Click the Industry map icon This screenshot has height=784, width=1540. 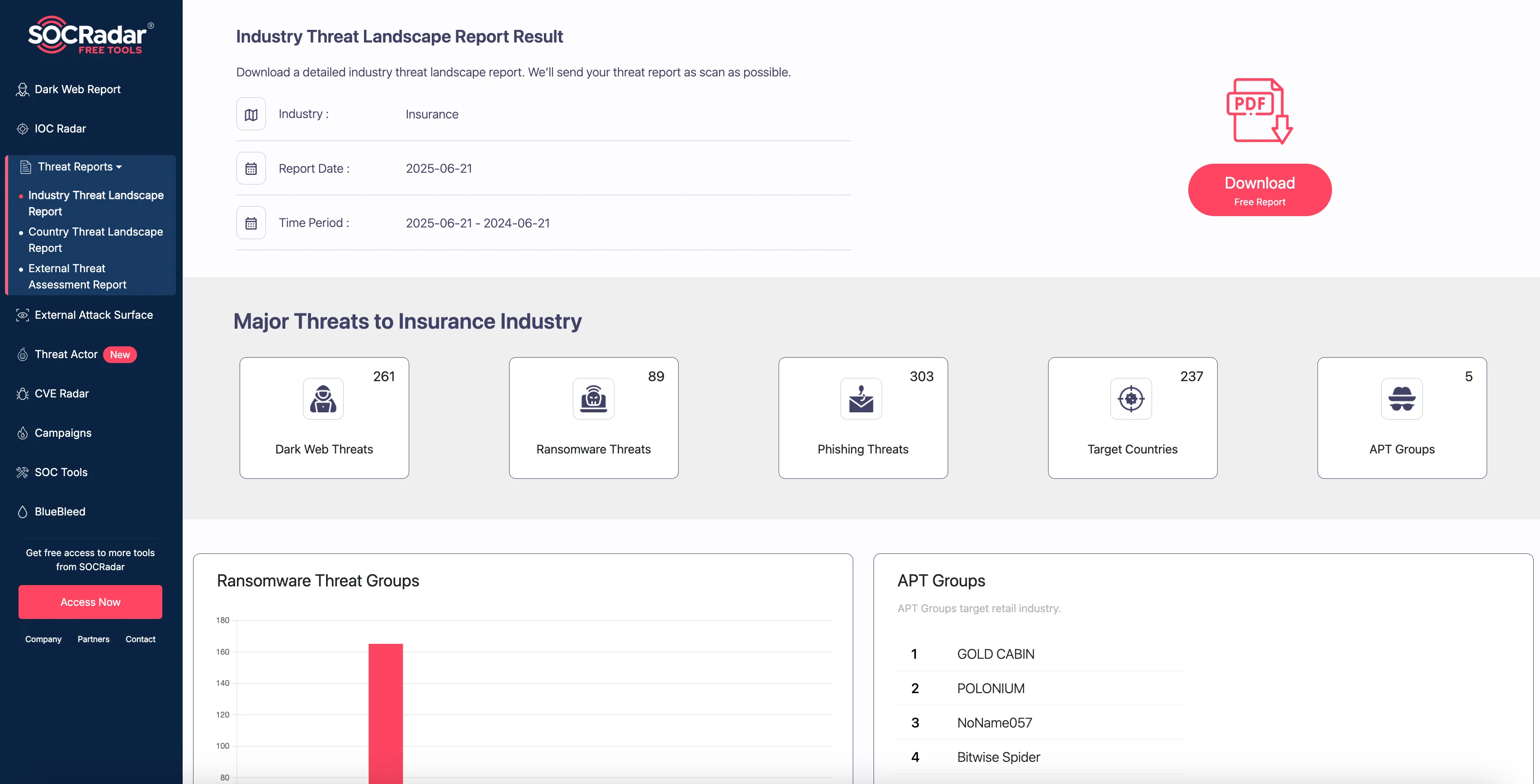251,114
